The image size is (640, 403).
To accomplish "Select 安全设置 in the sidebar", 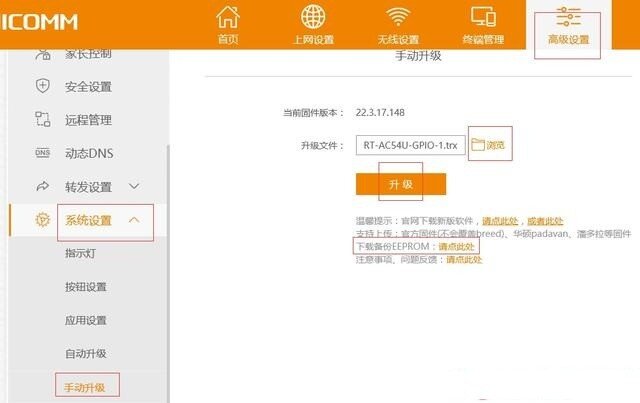I will coord(88,87).
